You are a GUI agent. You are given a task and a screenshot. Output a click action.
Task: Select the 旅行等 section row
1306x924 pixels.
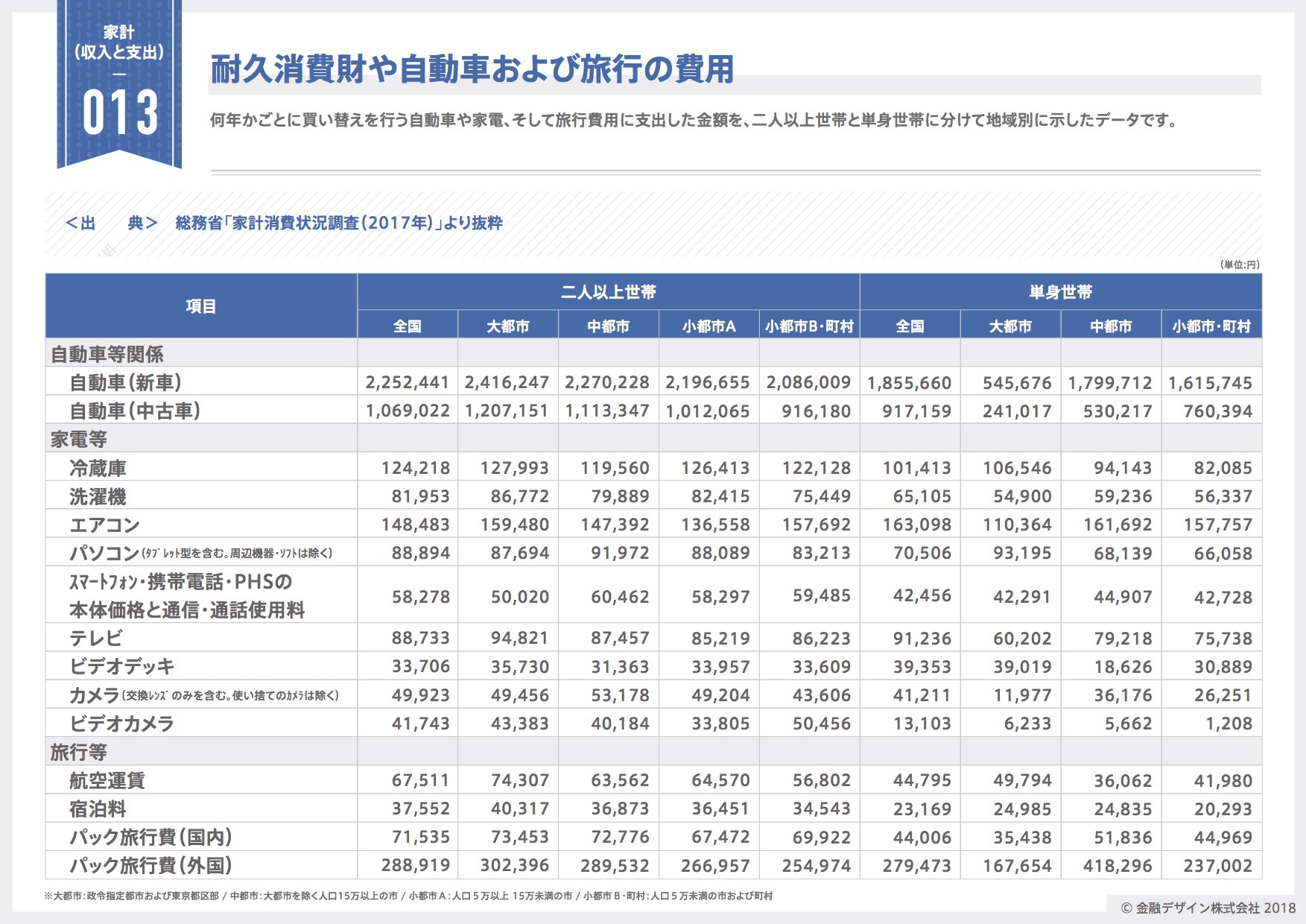coord(79,752)
